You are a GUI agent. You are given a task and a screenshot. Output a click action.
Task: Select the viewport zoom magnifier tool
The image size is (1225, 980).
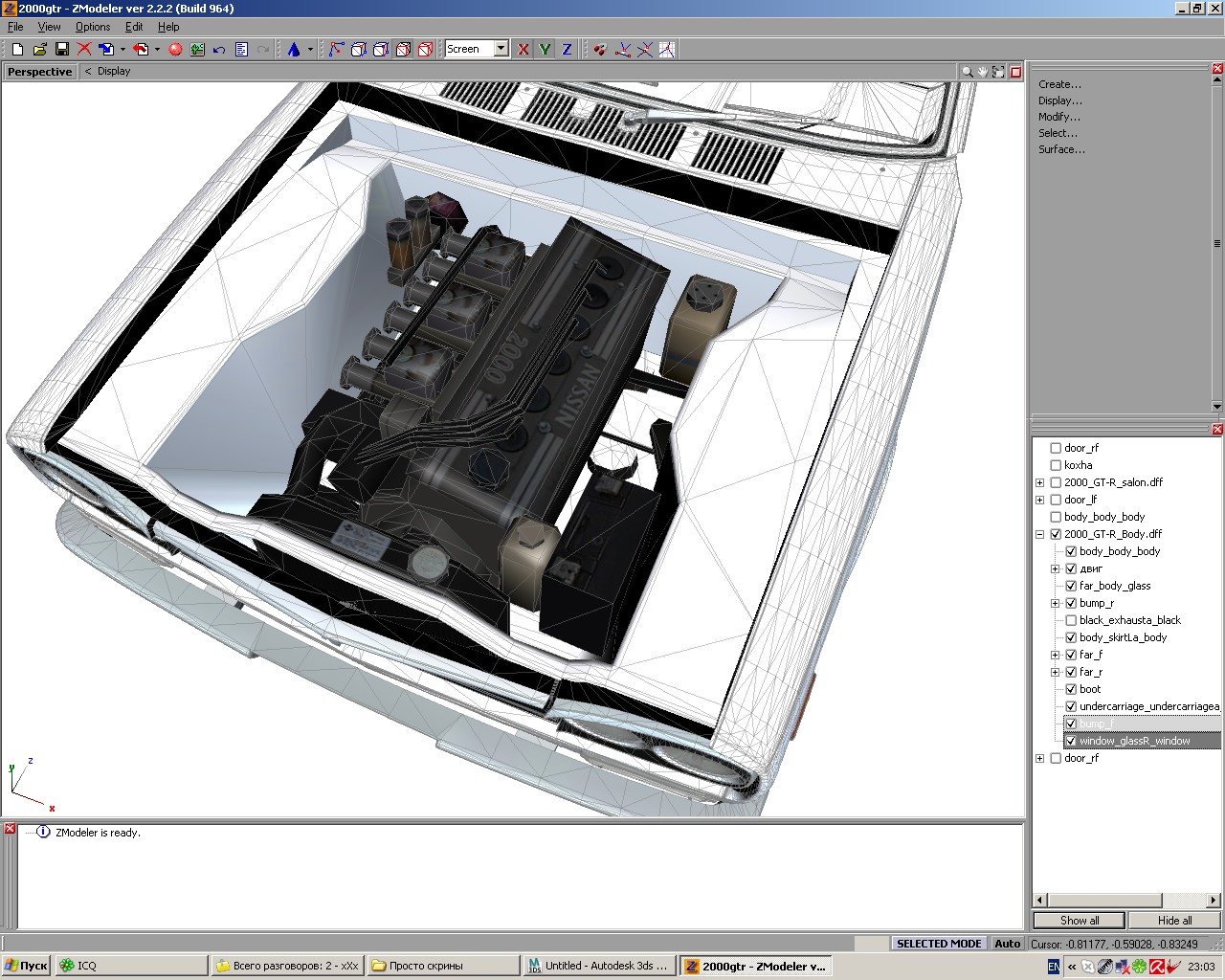click(x=967, y=72)
